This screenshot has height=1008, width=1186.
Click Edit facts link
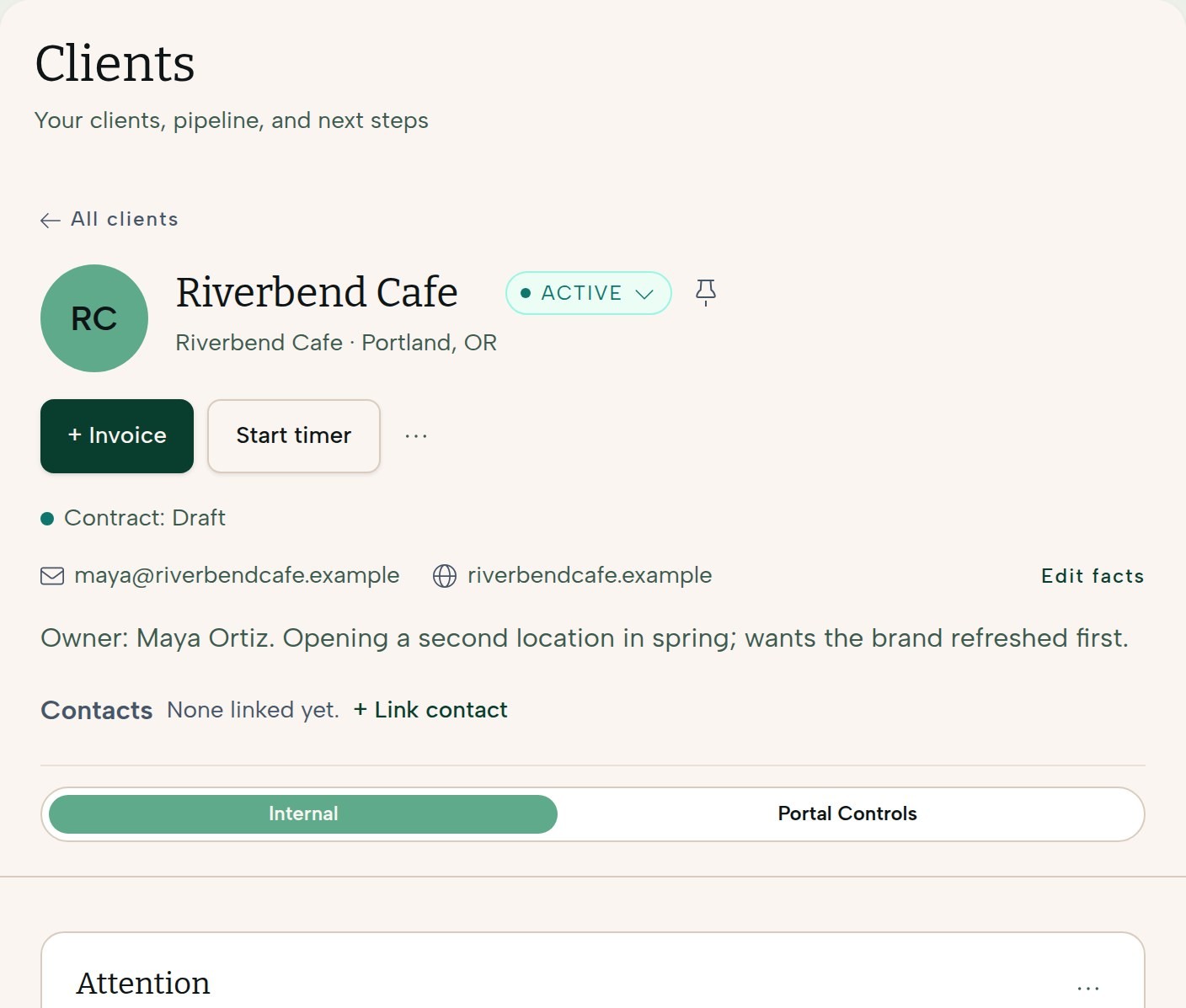coord(1093,576)
